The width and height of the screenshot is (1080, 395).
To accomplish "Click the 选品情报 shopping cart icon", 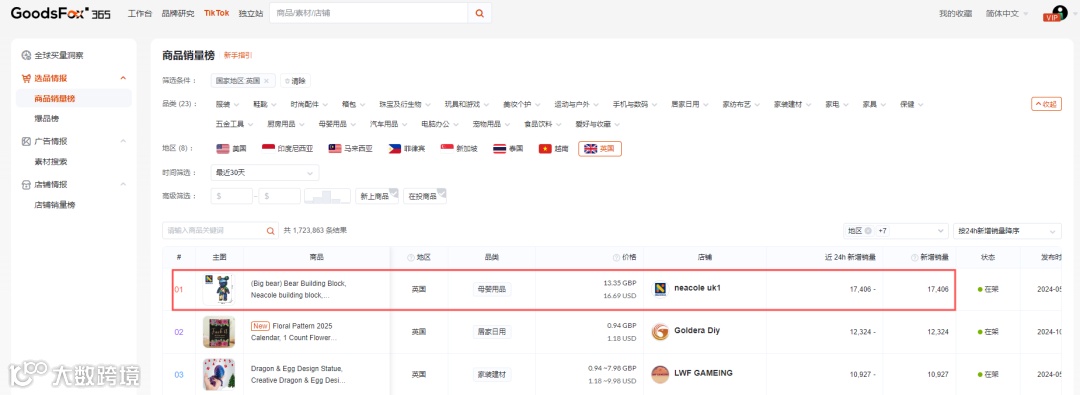I will [x=26, y=78].
